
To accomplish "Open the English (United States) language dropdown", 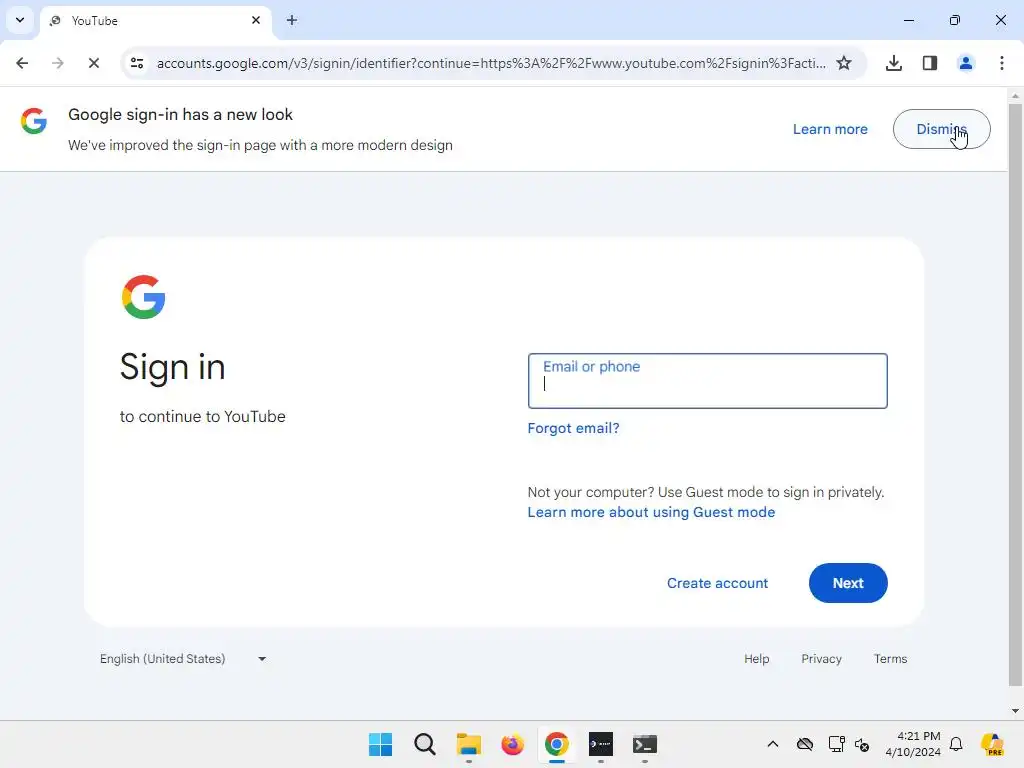I will click(x=183, y=658).
